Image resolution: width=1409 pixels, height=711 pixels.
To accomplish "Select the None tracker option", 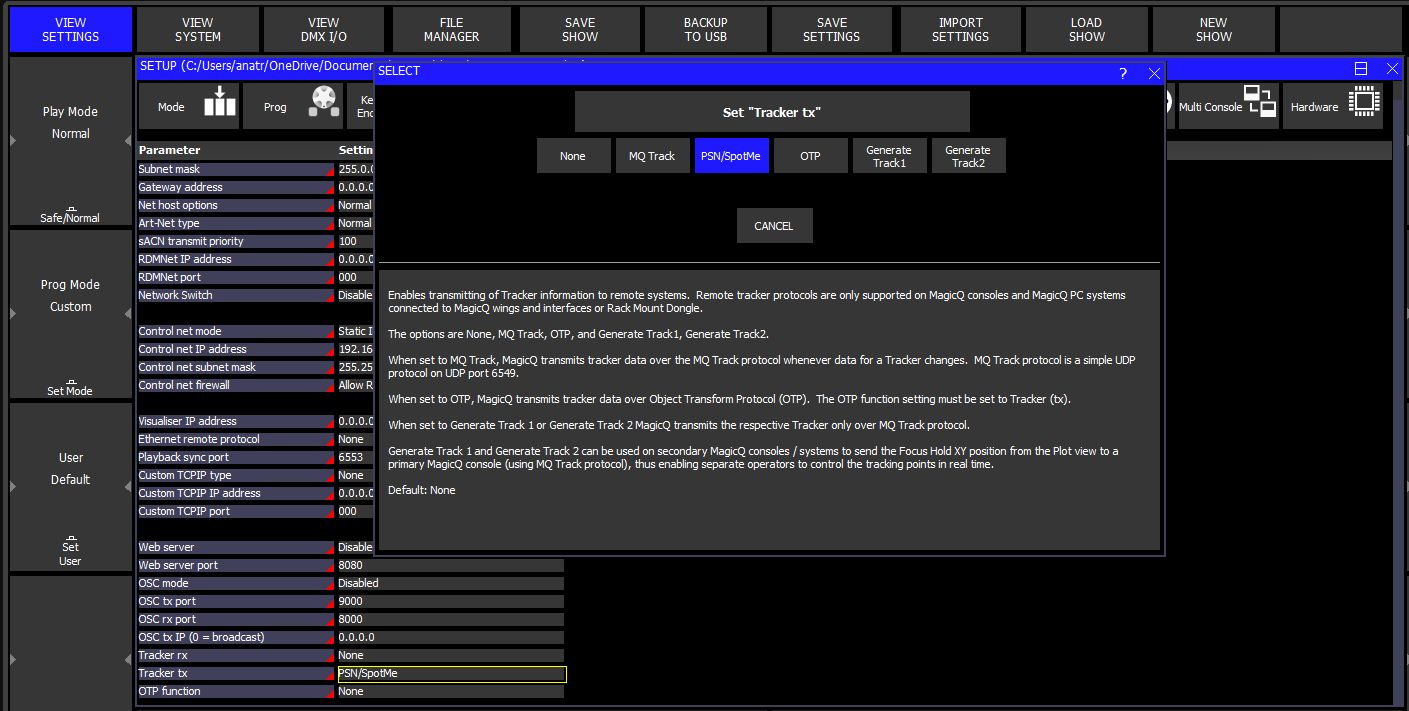I will (x=573, y=156).
